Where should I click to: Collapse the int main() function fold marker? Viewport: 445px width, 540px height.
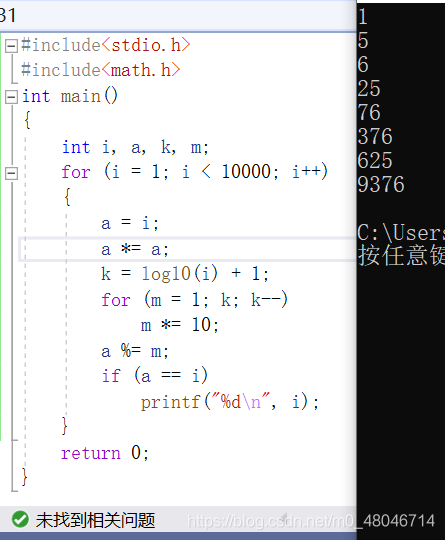click(11, 97)
